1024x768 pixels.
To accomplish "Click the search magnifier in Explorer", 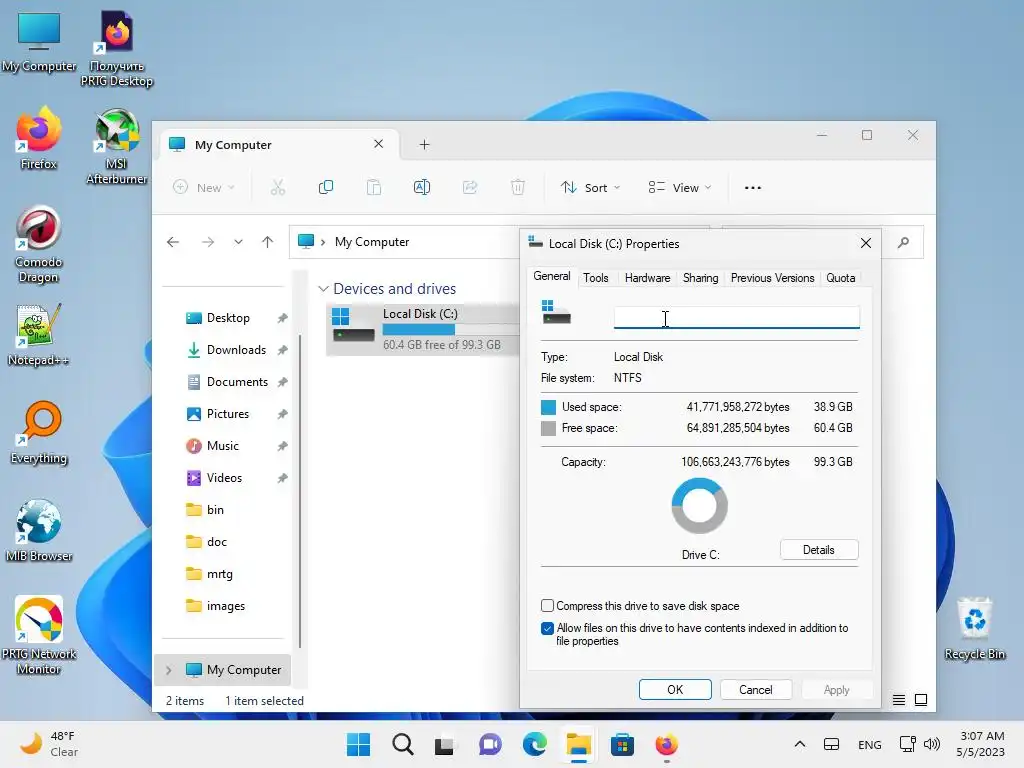I will [903, 243].
